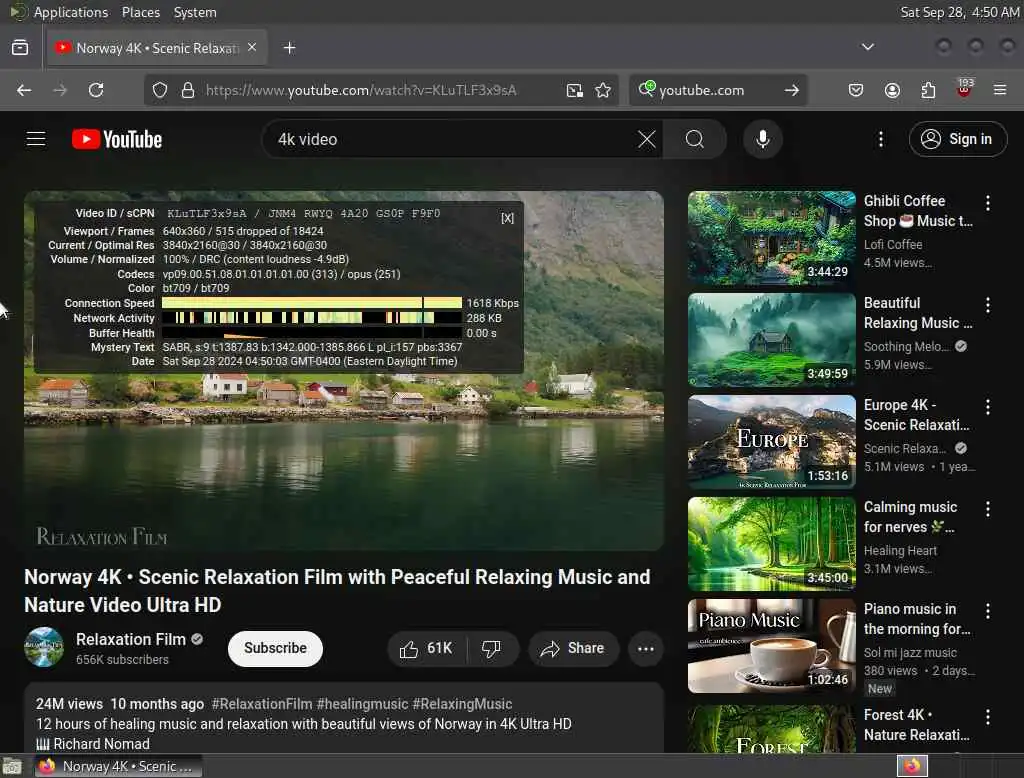Open Europe 4K video thumbnail
The image size is (1024, 778).
[771, 442]
